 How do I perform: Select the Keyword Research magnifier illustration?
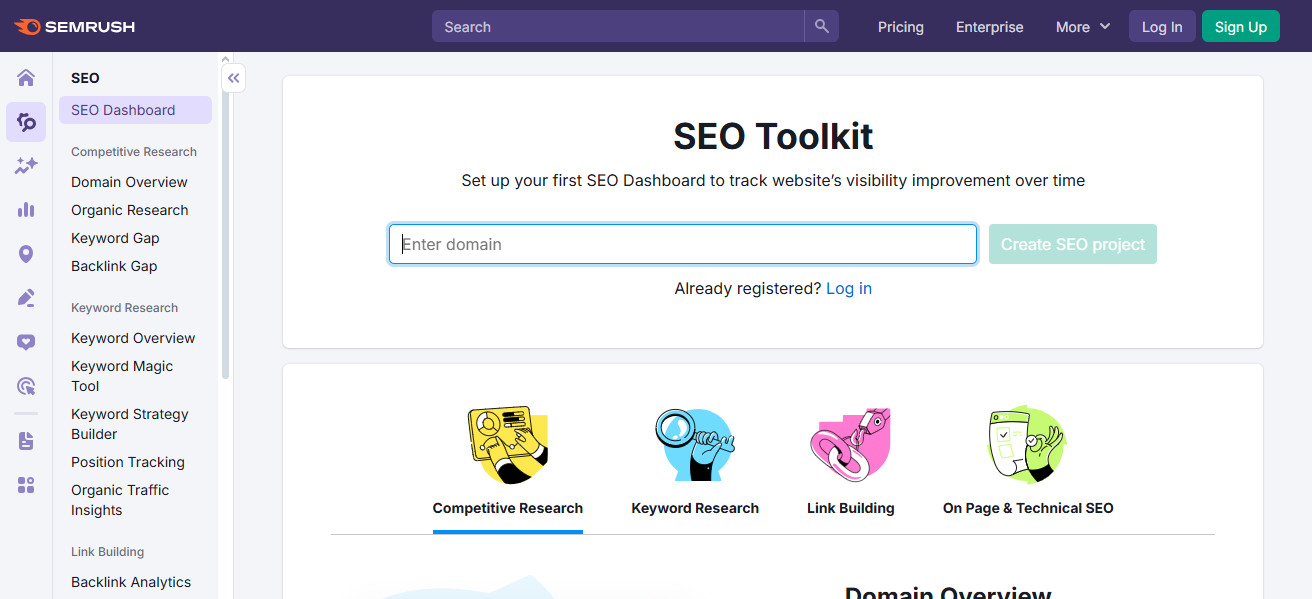tap(695, 445)
